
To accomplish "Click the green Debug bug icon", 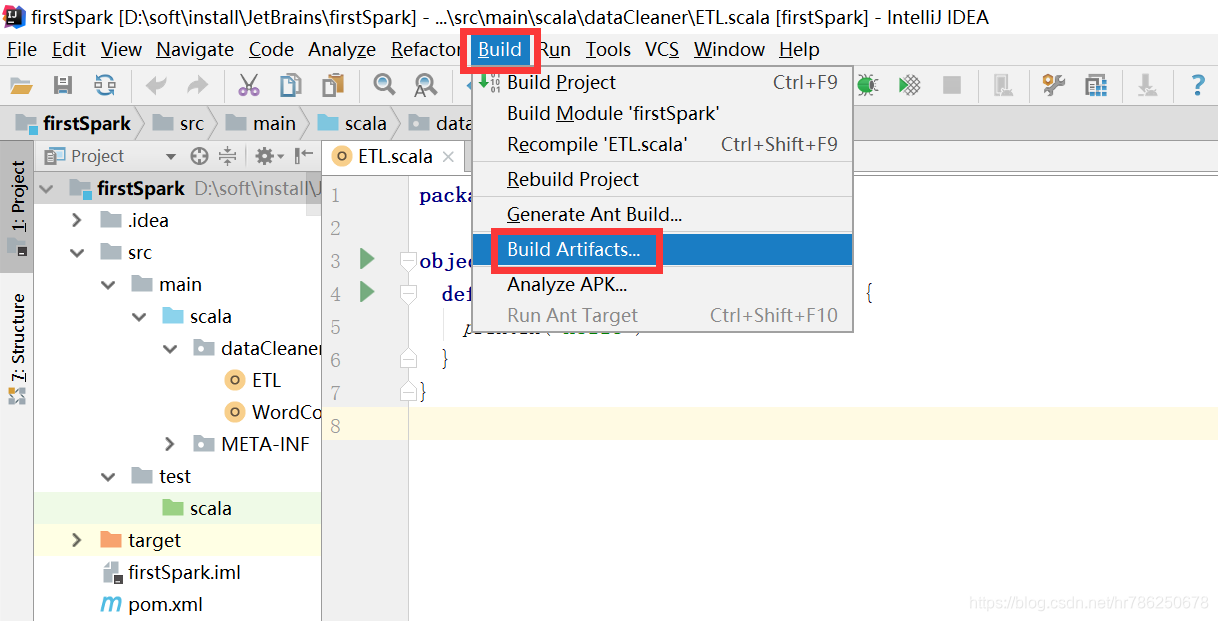I will point(867,85).
